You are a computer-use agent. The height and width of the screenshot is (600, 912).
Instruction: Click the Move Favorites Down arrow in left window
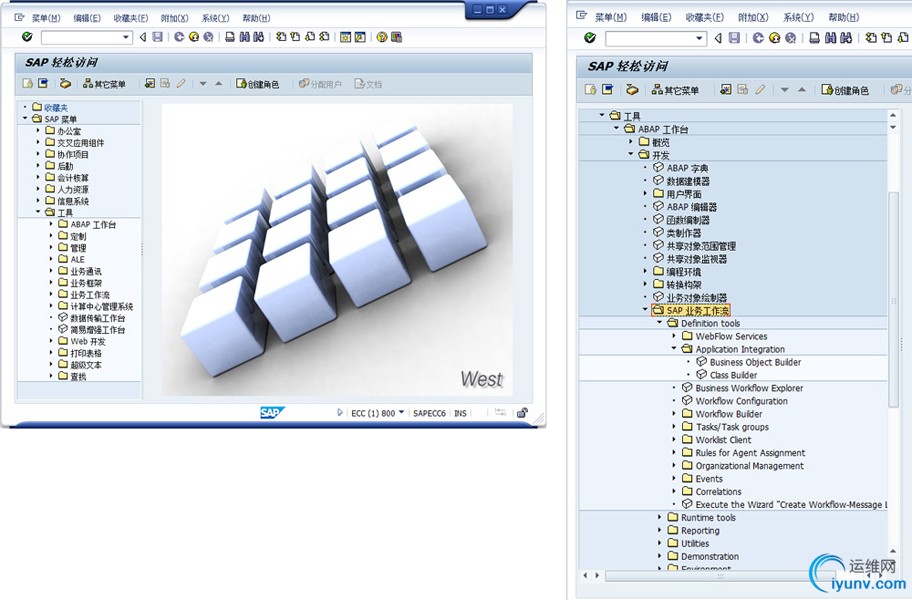point(203,84)
